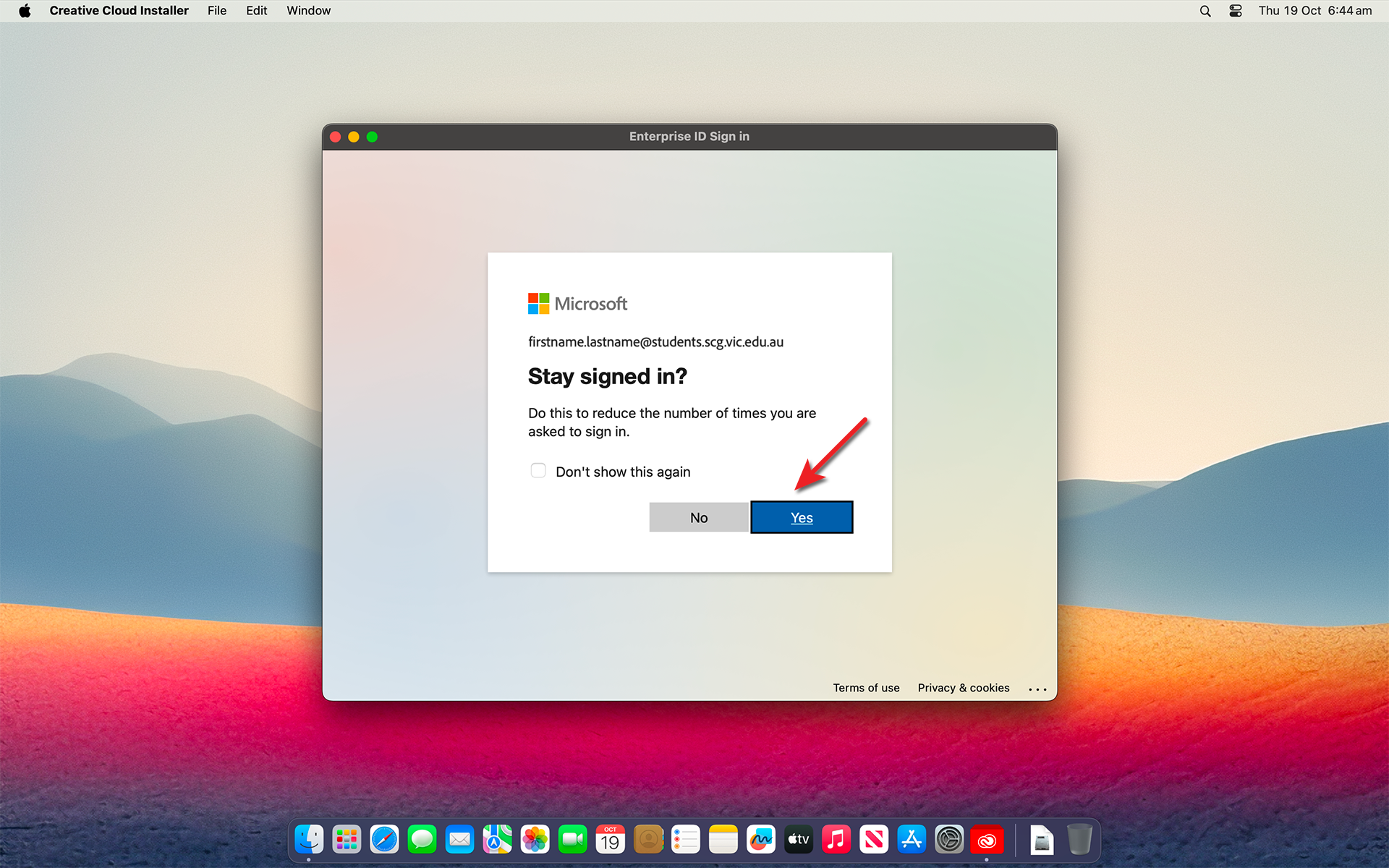This screenshot has height=868, width=1389.
Task: Open the File menu
Action: click(217, 11)
